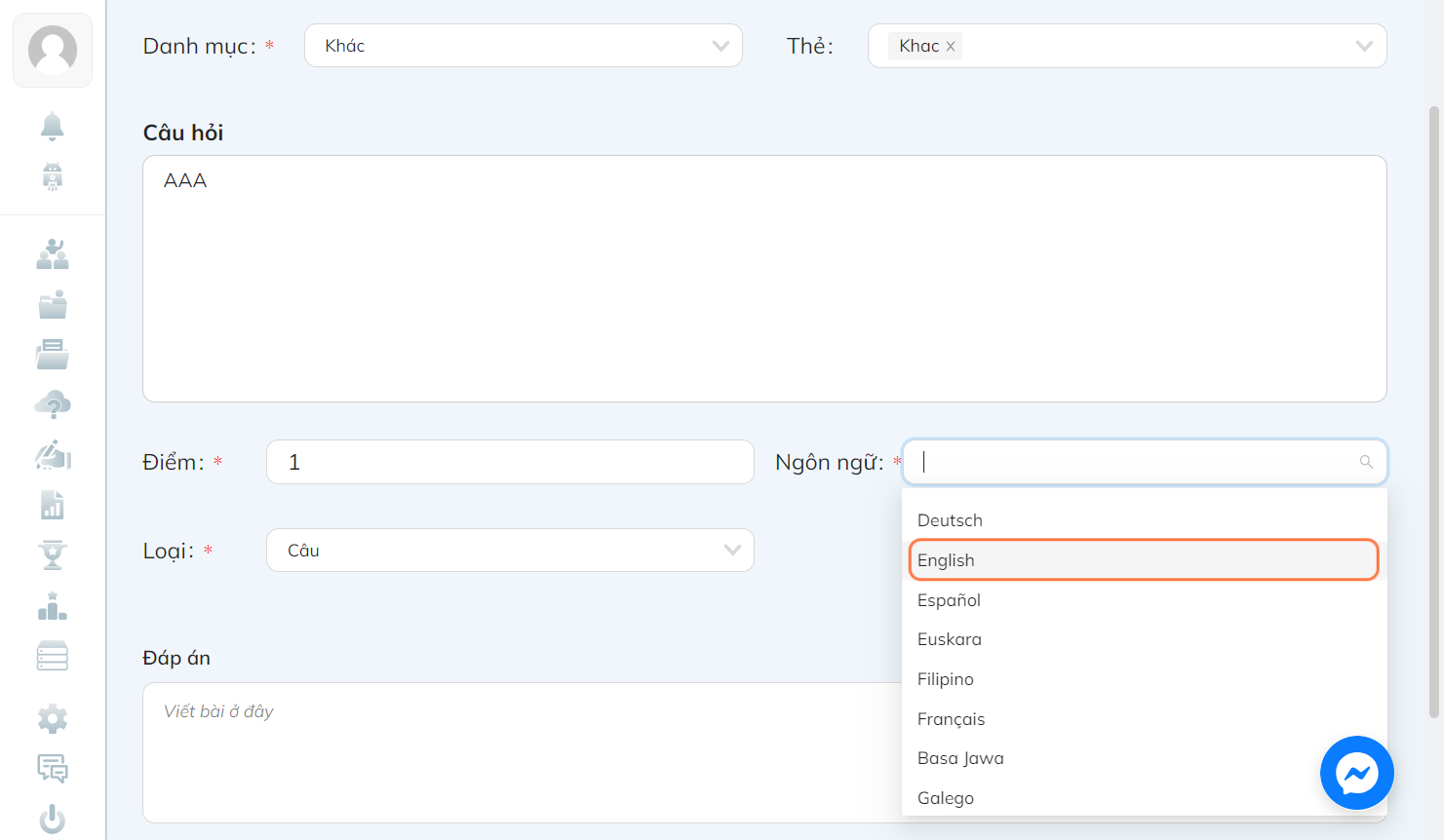
Task: Expand the Thẻ tags dropdown
Action: pos(1364,46)
